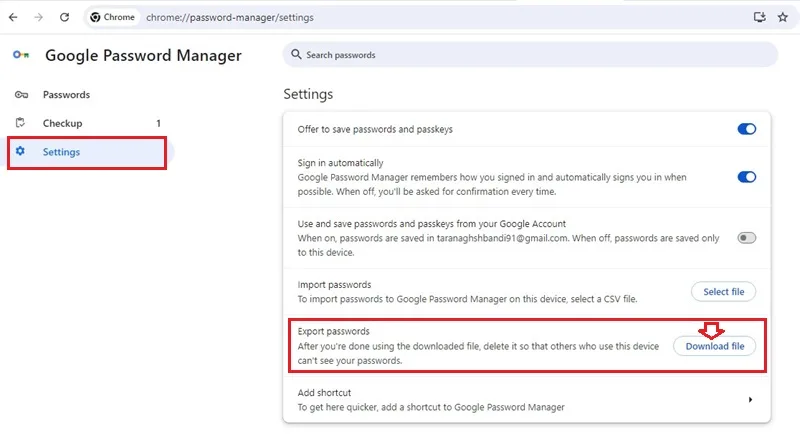Click the browser forward arrow
Screen dimensions: 800x439
coord(39,17)
